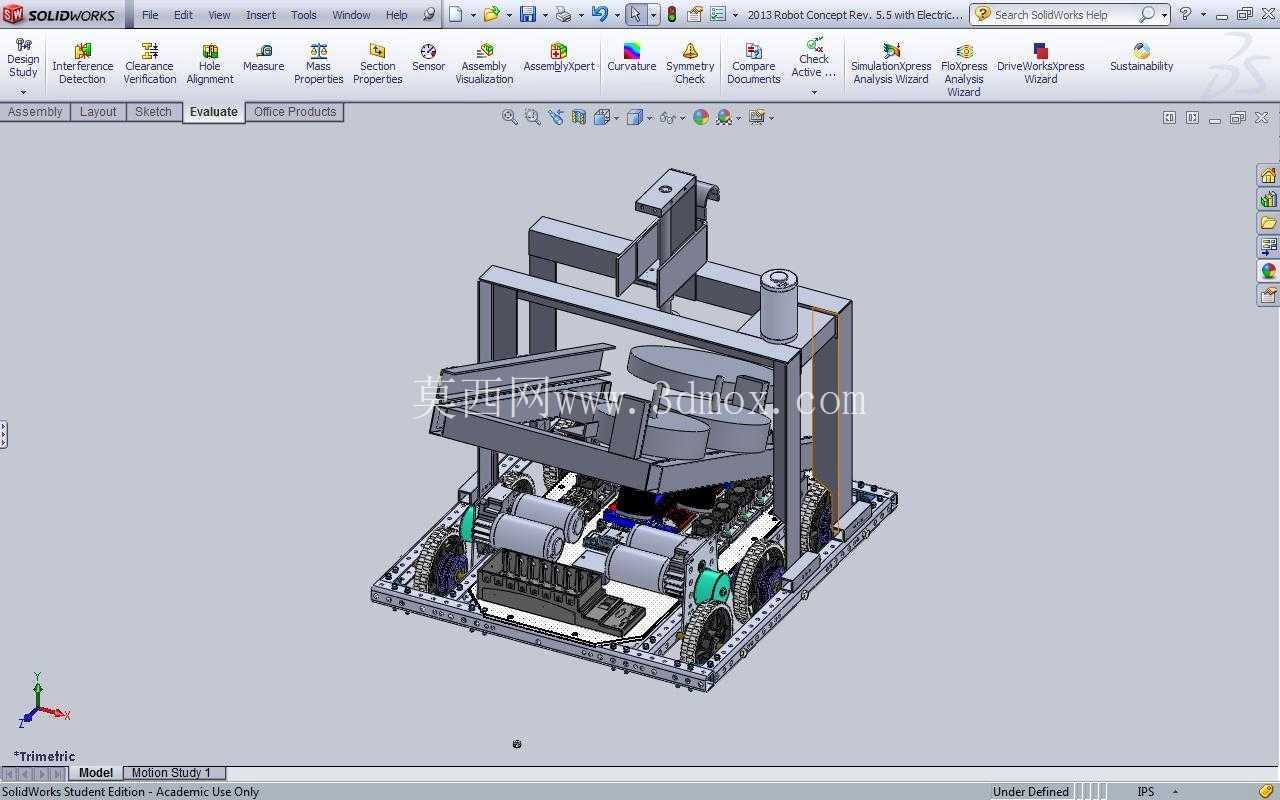The height and width of the screenshot is (800, 1280).
Task: Click Zoom to Fit in view toolbar
Action: (x=510, y=117)
